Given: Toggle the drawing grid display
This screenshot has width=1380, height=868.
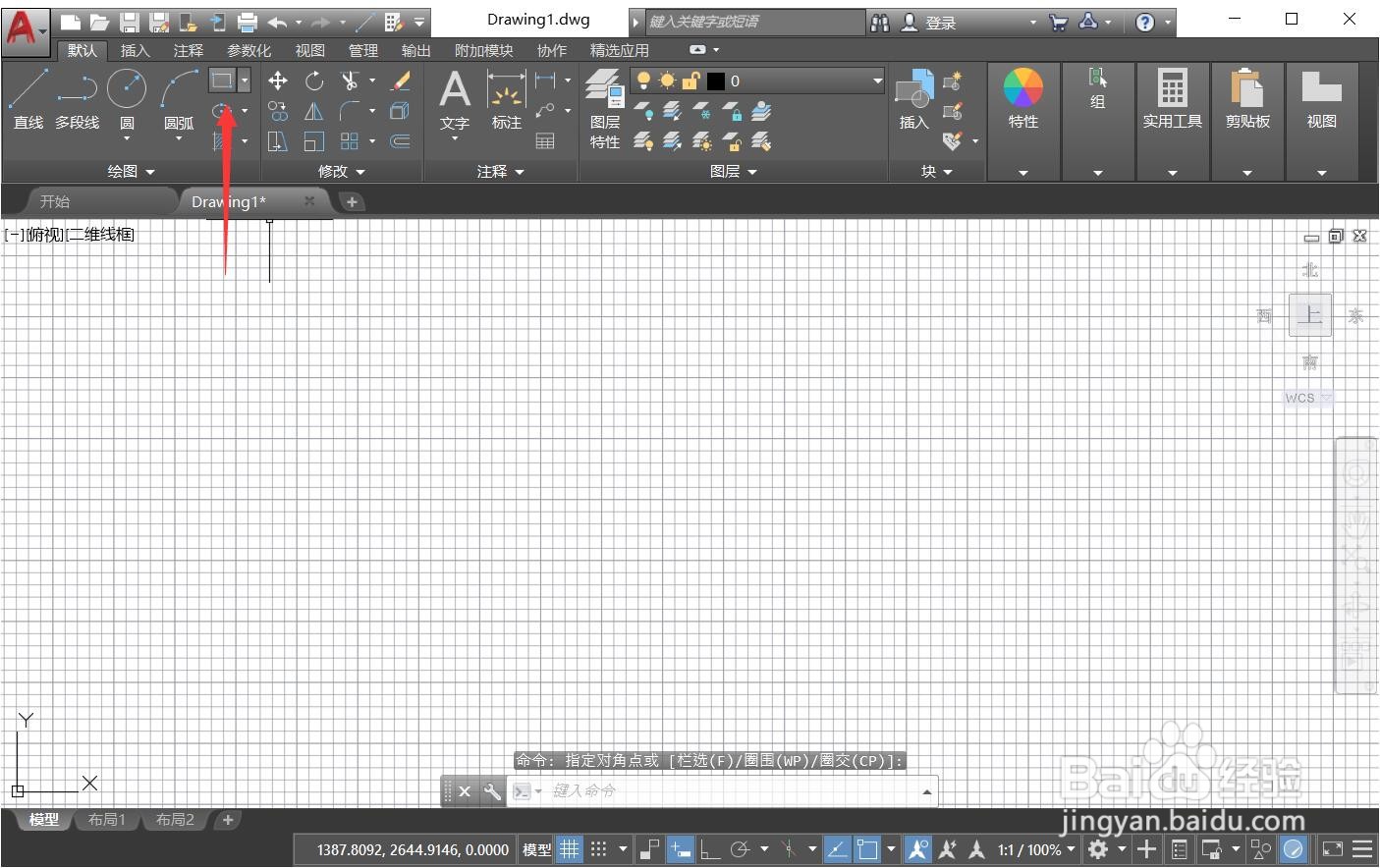Looking at the screenshot, I should (570, 849).
